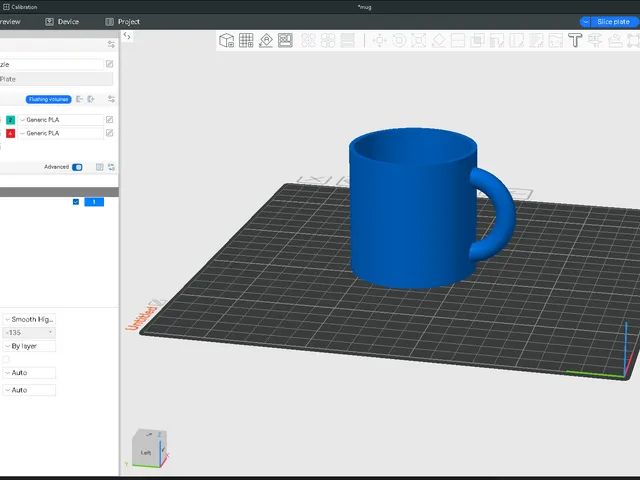Click the Slice plate button

point(613,22)
